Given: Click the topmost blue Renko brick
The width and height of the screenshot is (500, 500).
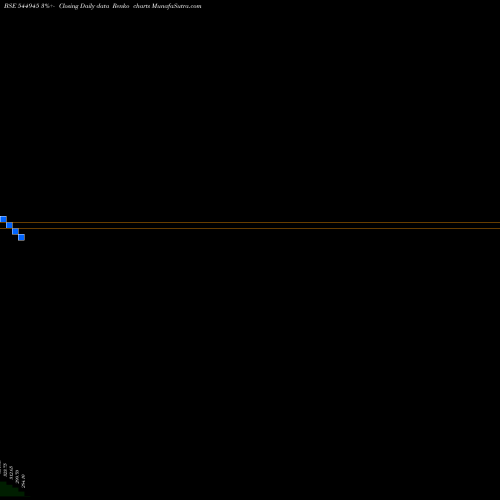Looking at the screenshot, I should (3, 219).
